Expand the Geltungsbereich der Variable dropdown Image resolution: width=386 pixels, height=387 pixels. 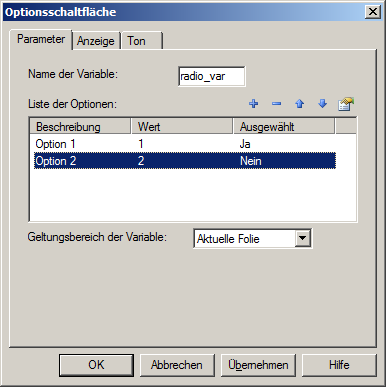(303, 238)
